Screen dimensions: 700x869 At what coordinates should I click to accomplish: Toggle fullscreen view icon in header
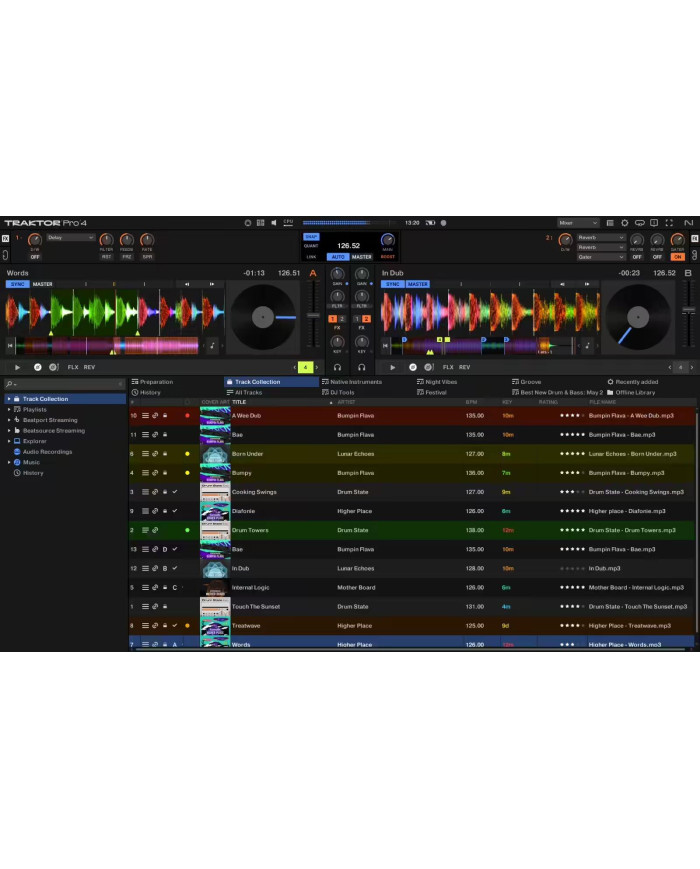[x=669, y=223]
